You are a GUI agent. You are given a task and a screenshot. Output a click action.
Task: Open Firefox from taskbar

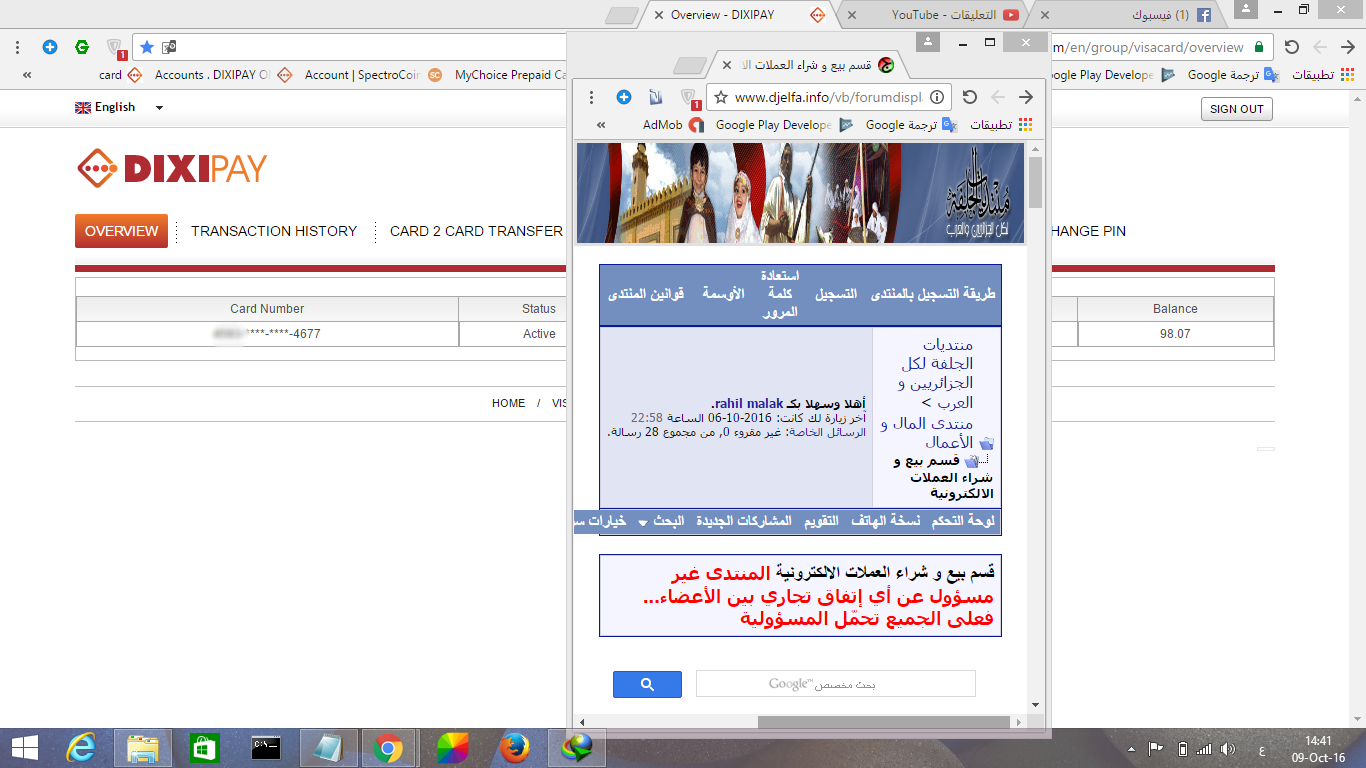click(x=514, y=747)
